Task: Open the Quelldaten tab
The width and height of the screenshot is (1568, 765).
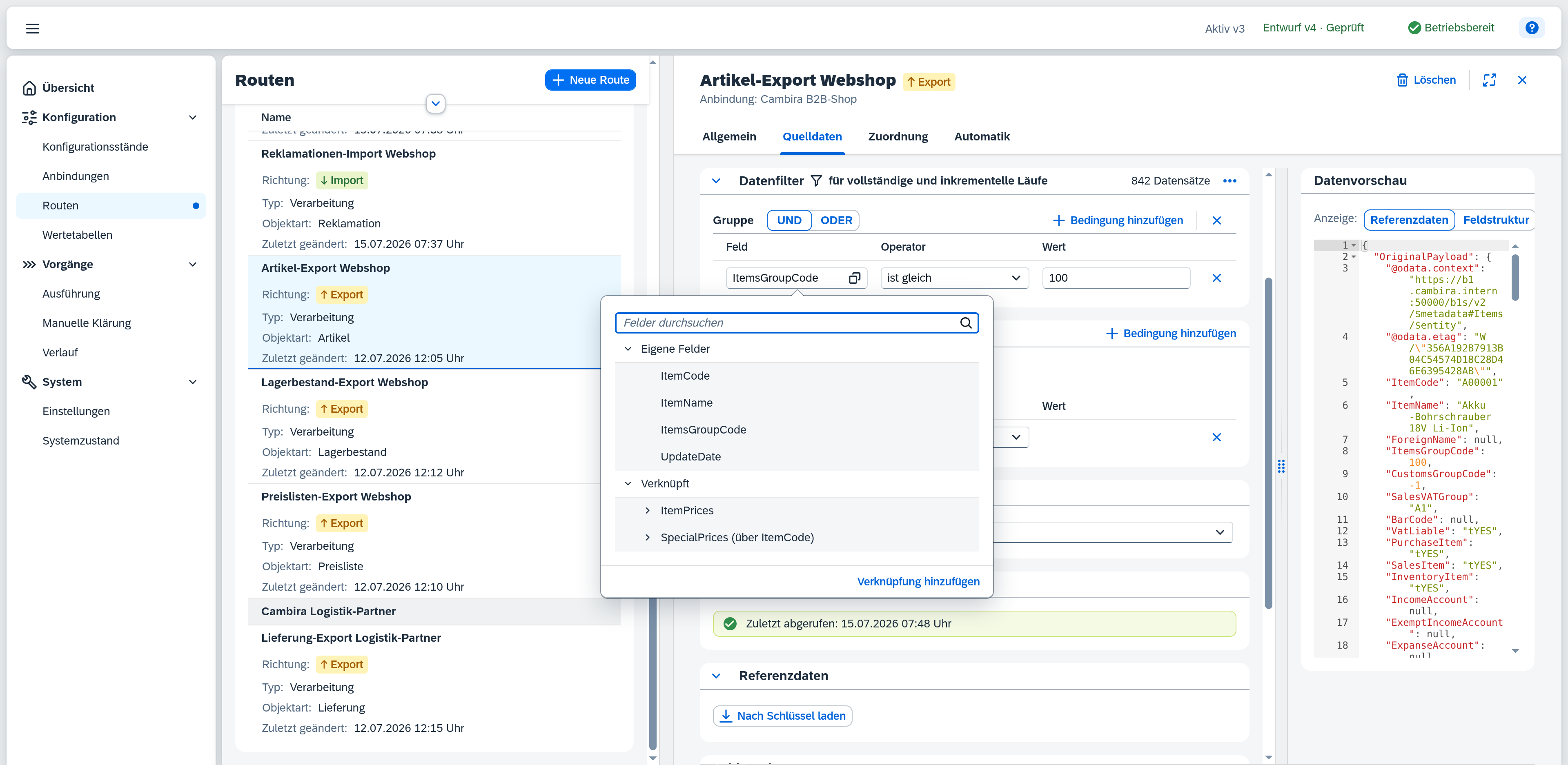Action: [x=812, y=137]
